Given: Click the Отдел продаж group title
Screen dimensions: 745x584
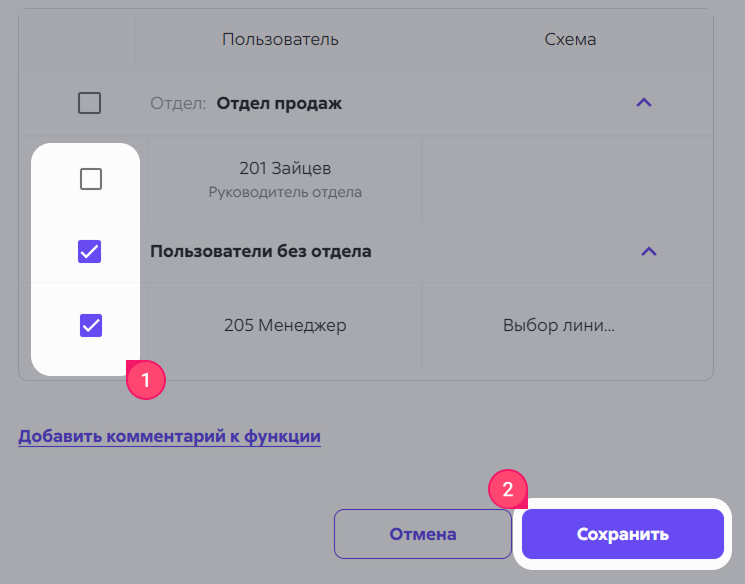Looking at the screenshot, I should (279, 103).
